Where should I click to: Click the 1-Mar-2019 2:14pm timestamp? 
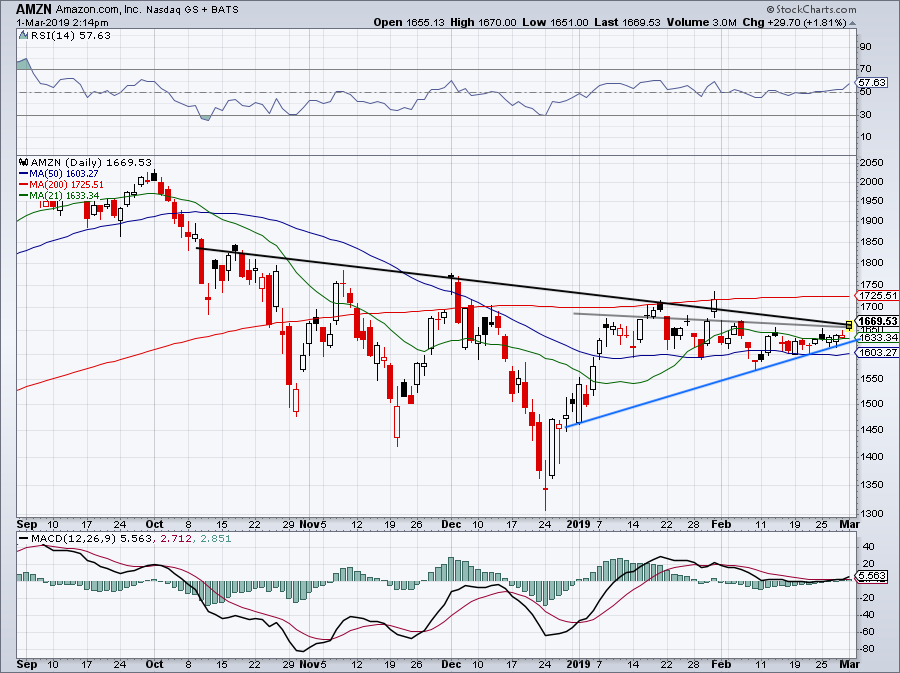[62, 23]
